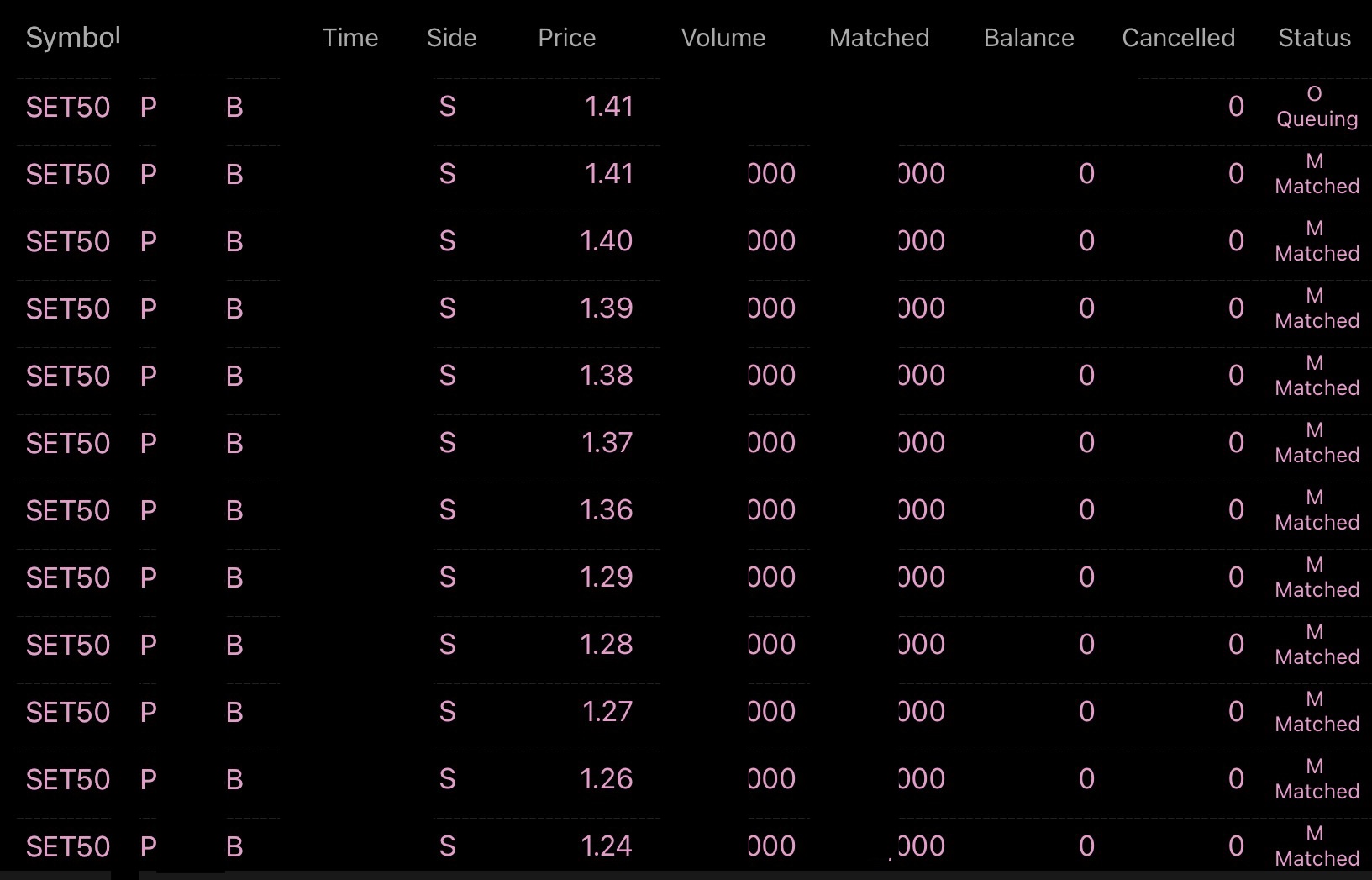Click the Symbol column header
This screenshot has width=1372, height=880.
click(73, 38)
